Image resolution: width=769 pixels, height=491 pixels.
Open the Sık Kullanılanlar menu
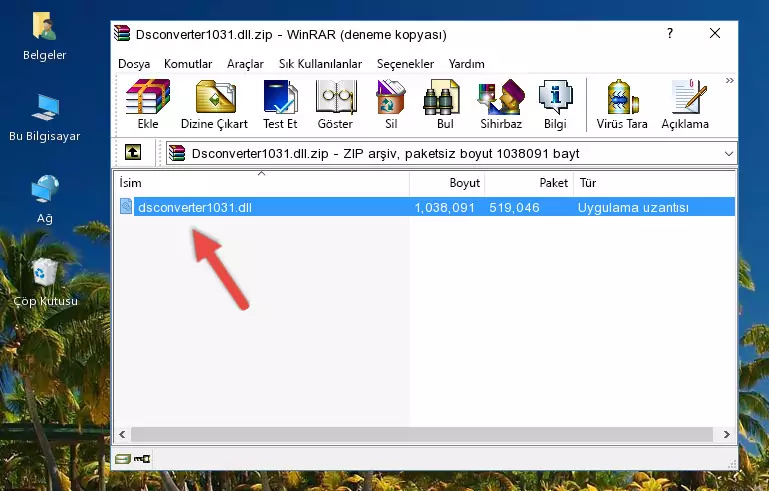320,64
